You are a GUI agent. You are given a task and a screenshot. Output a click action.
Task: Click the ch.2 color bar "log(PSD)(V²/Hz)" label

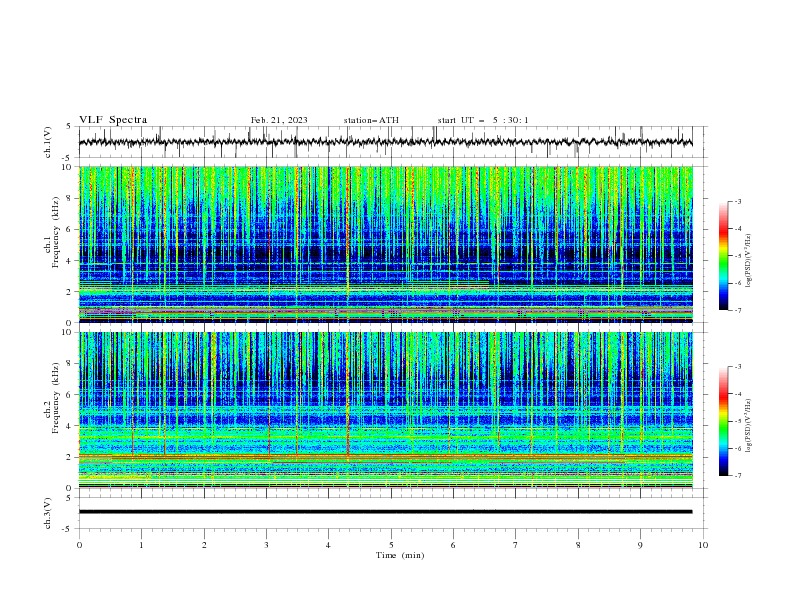click(749, 426)
